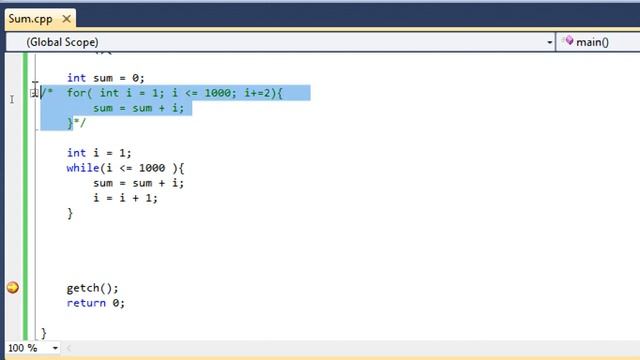Viewport: 640px width, 360px height.
Task: Click the 'int i = 1;' declaration
Action: pos(99,153)
